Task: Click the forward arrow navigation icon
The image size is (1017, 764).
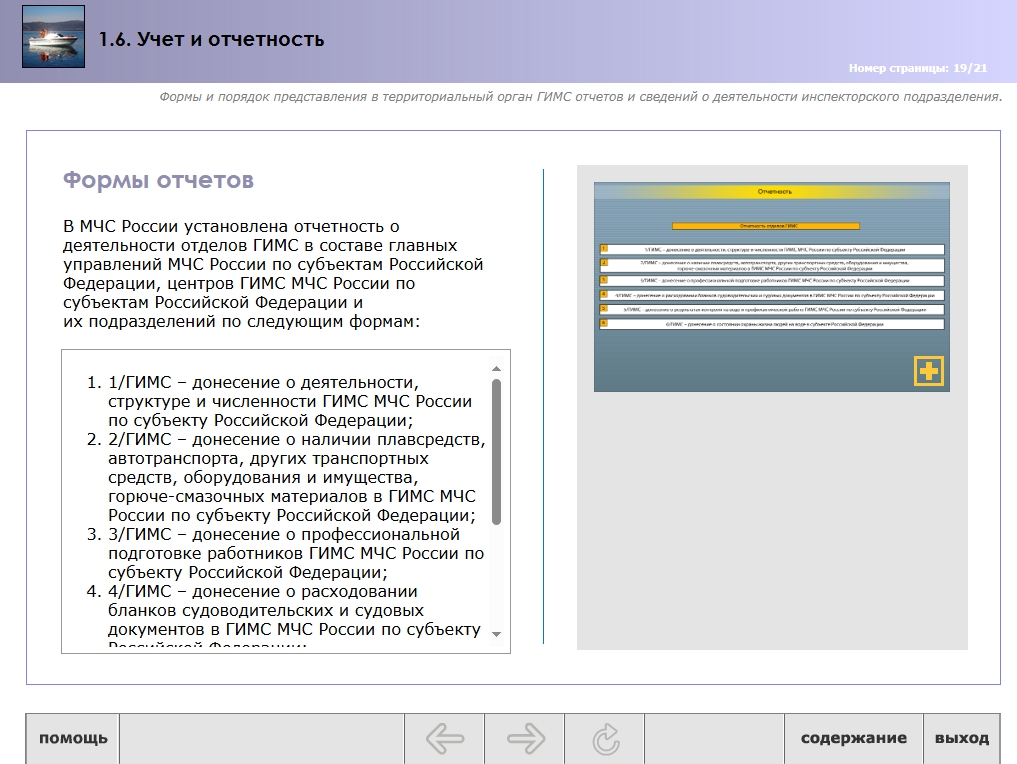Action: tap(525, 739)
